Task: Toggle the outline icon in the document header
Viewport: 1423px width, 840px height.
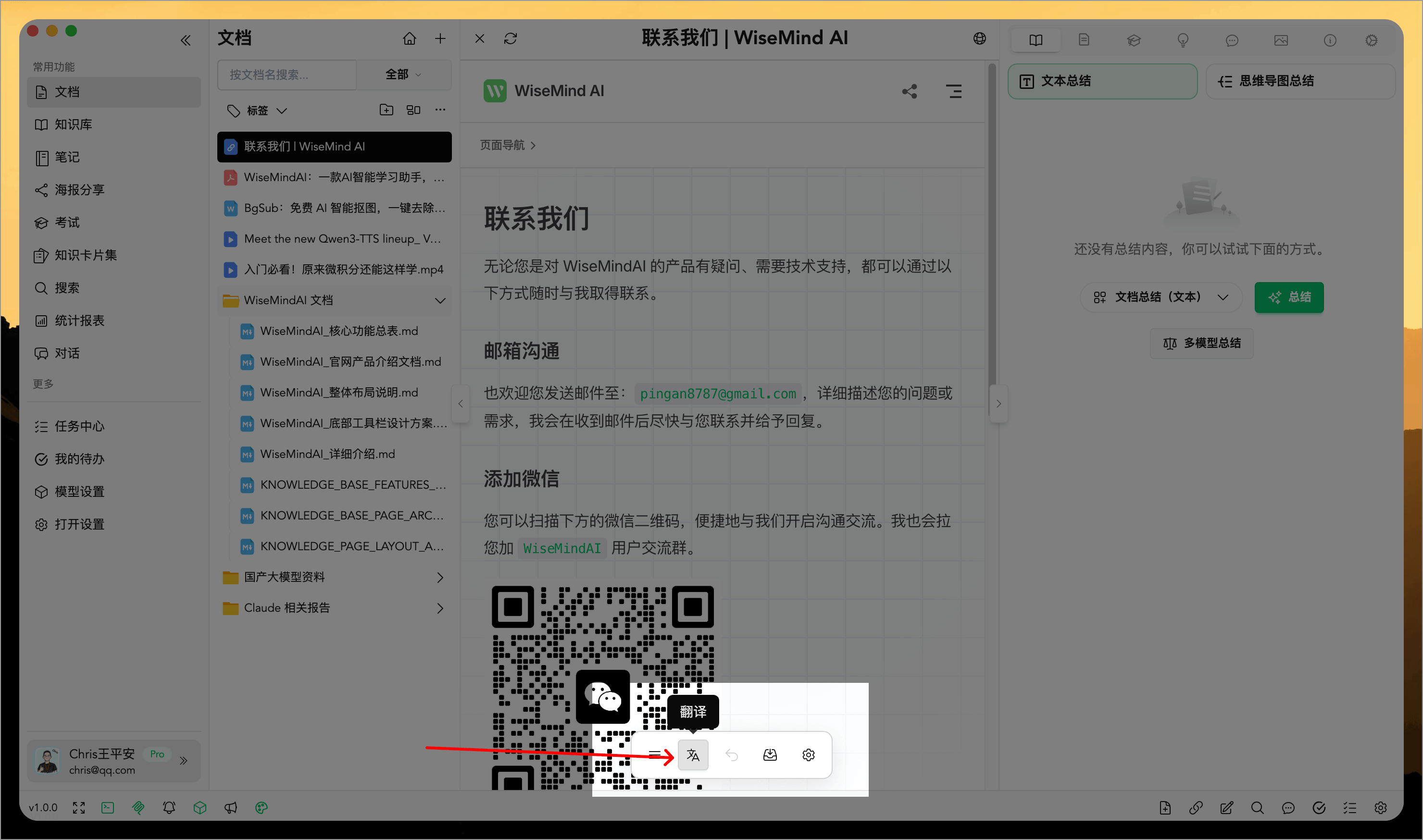Action: click(954, 90)
